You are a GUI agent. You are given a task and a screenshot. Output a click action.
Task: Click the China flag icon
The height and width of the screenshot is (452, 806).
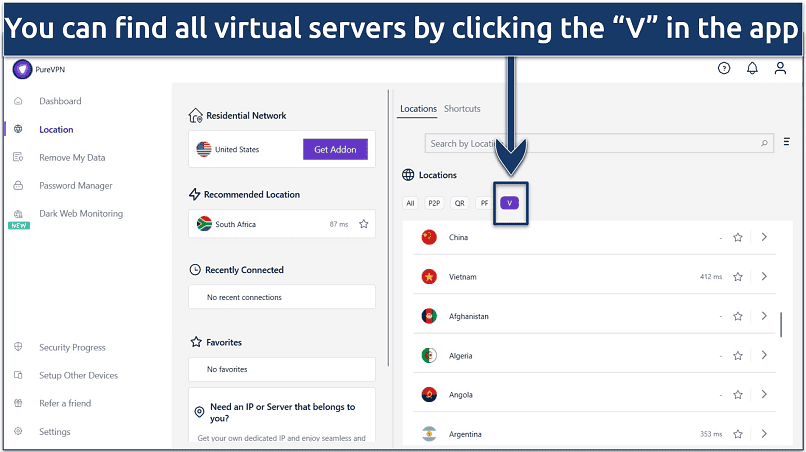pyautogui.click(x=429, y=237)
